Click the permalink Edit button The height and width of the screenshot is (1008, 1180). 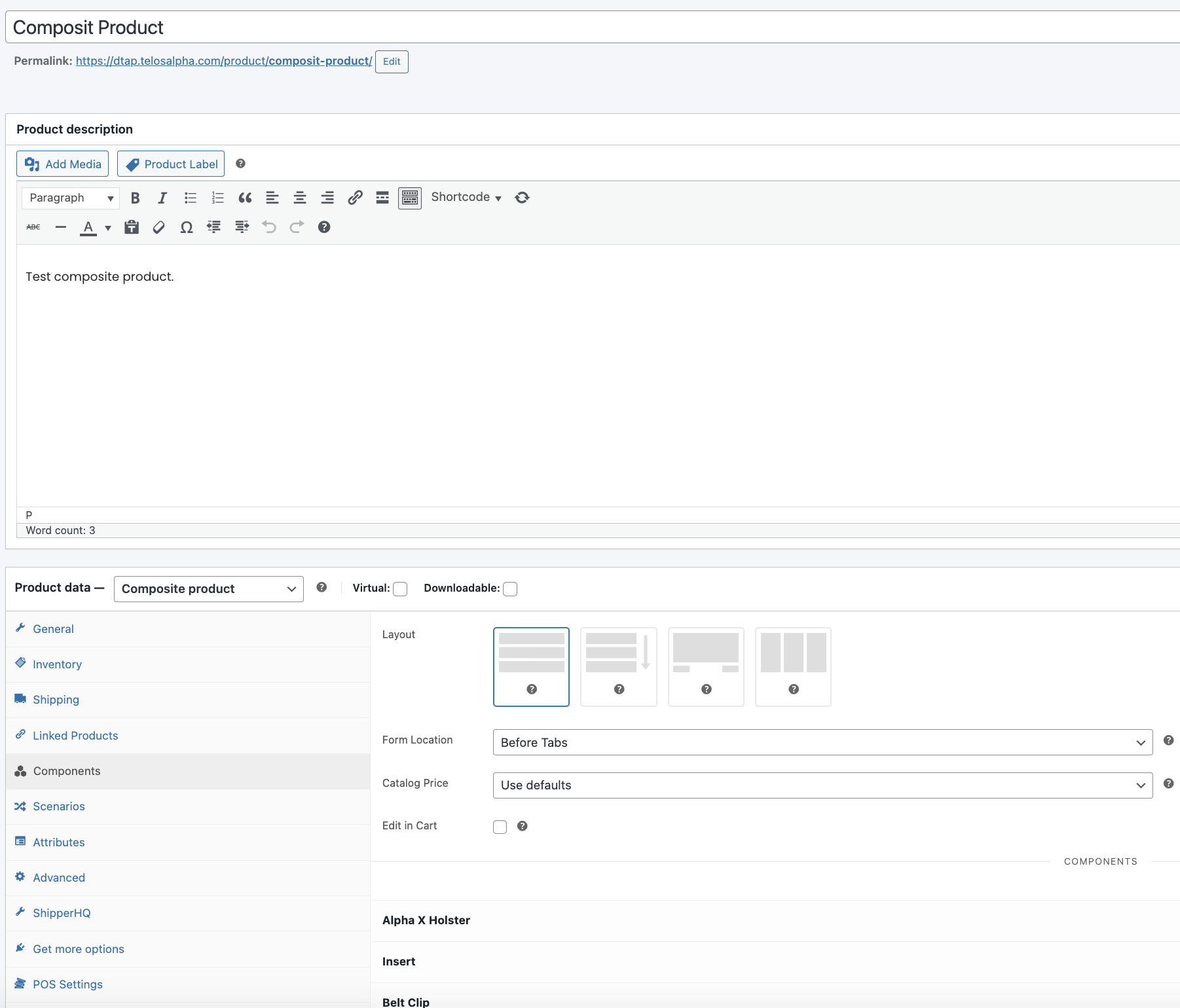point(392,62)
